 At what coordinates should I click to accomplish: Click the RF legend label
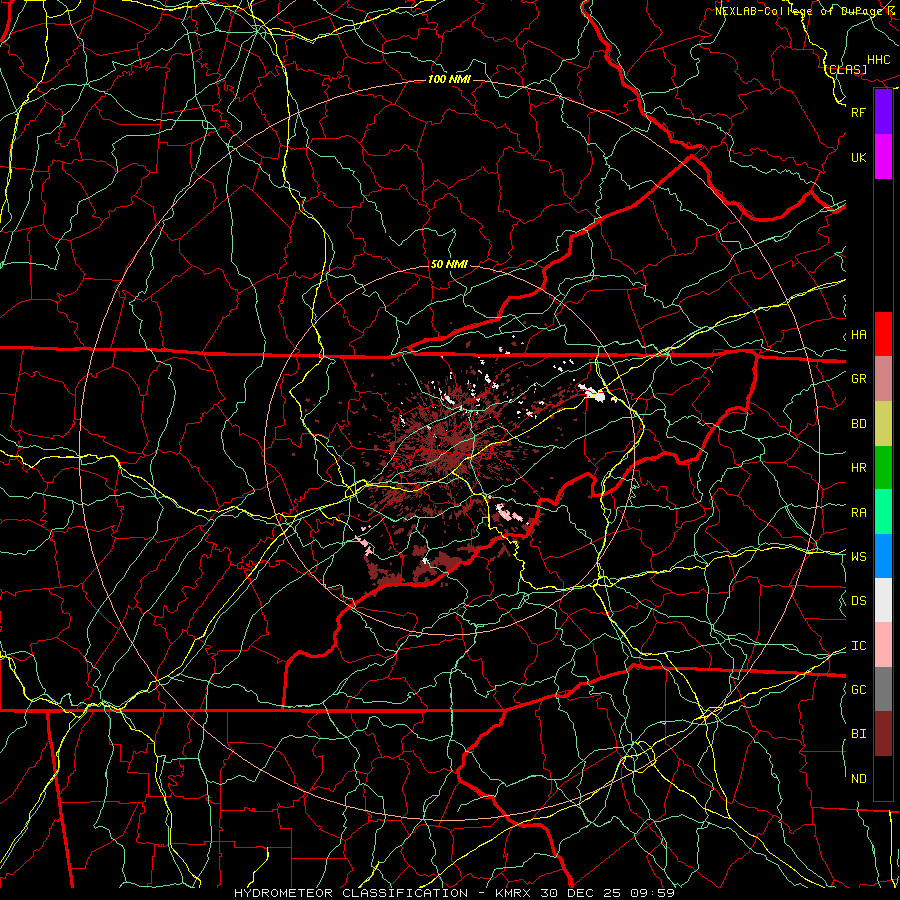[x=858, y=112]
